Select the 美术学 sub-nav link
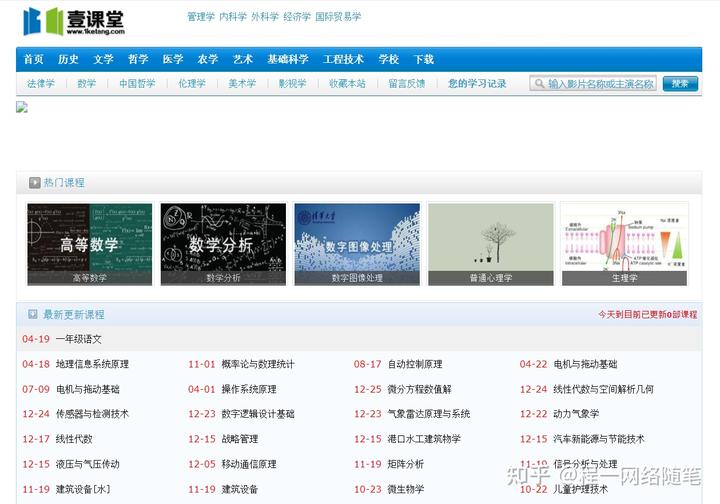Viewport: 720px width, 504px height. pos(242,84)
